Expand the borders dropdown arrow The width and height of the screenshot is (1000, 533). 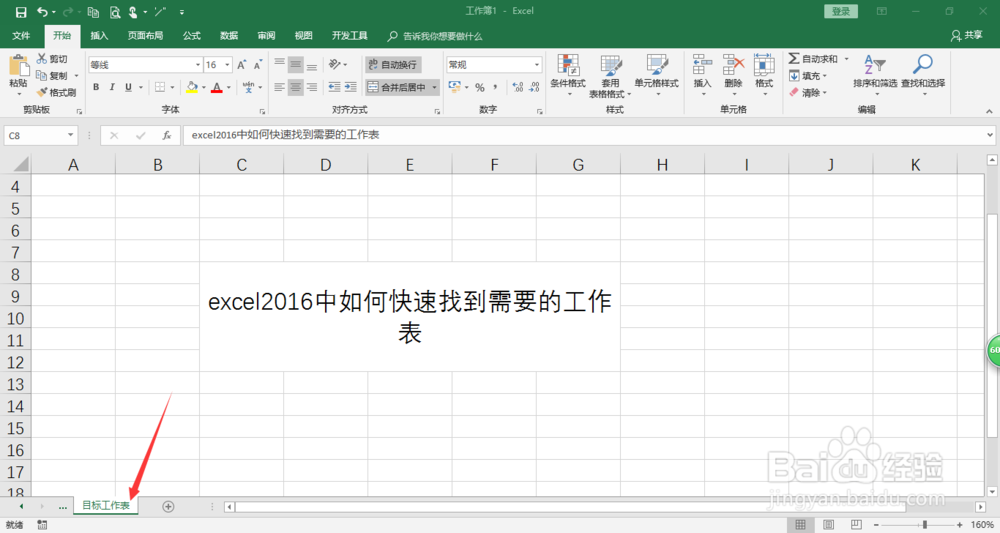[172, 87]
